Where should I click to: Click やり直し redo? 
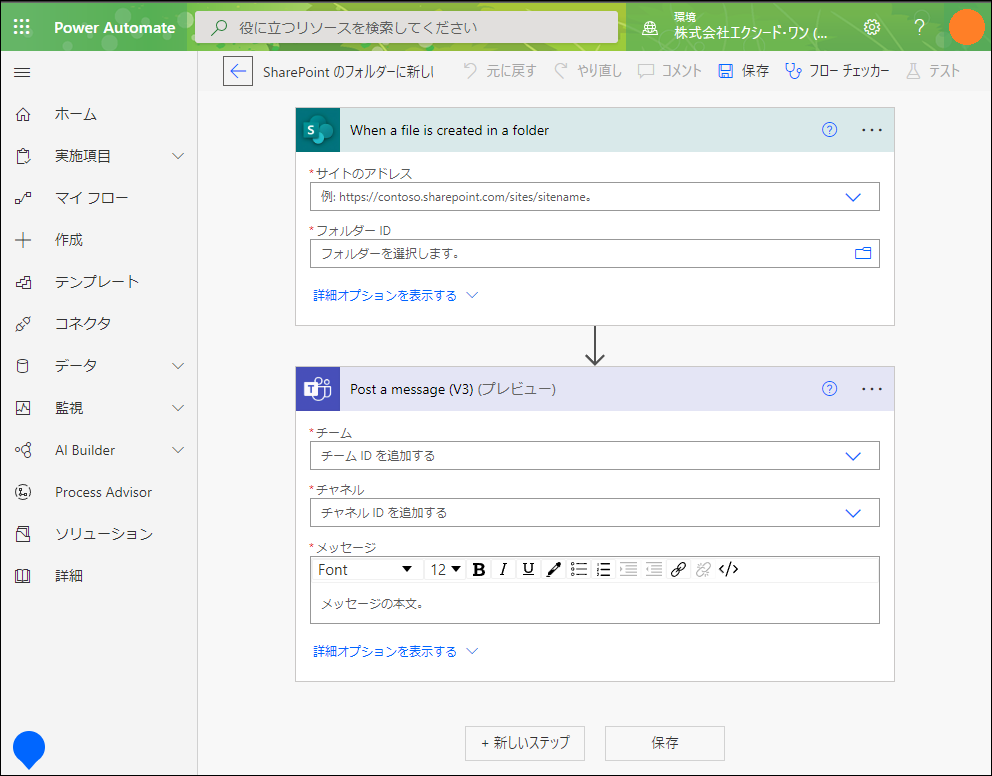(x=588, y=71)
